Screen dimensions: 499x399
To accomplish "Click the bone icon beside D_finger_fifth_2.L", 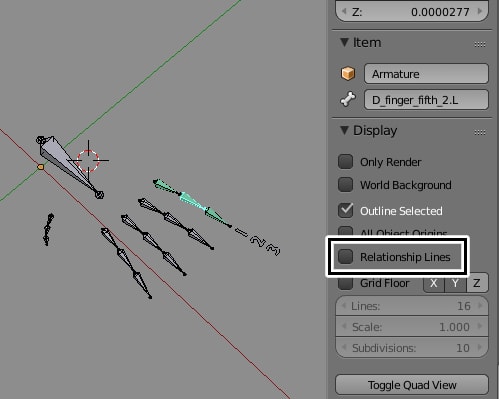I will [x=348, y=99].
